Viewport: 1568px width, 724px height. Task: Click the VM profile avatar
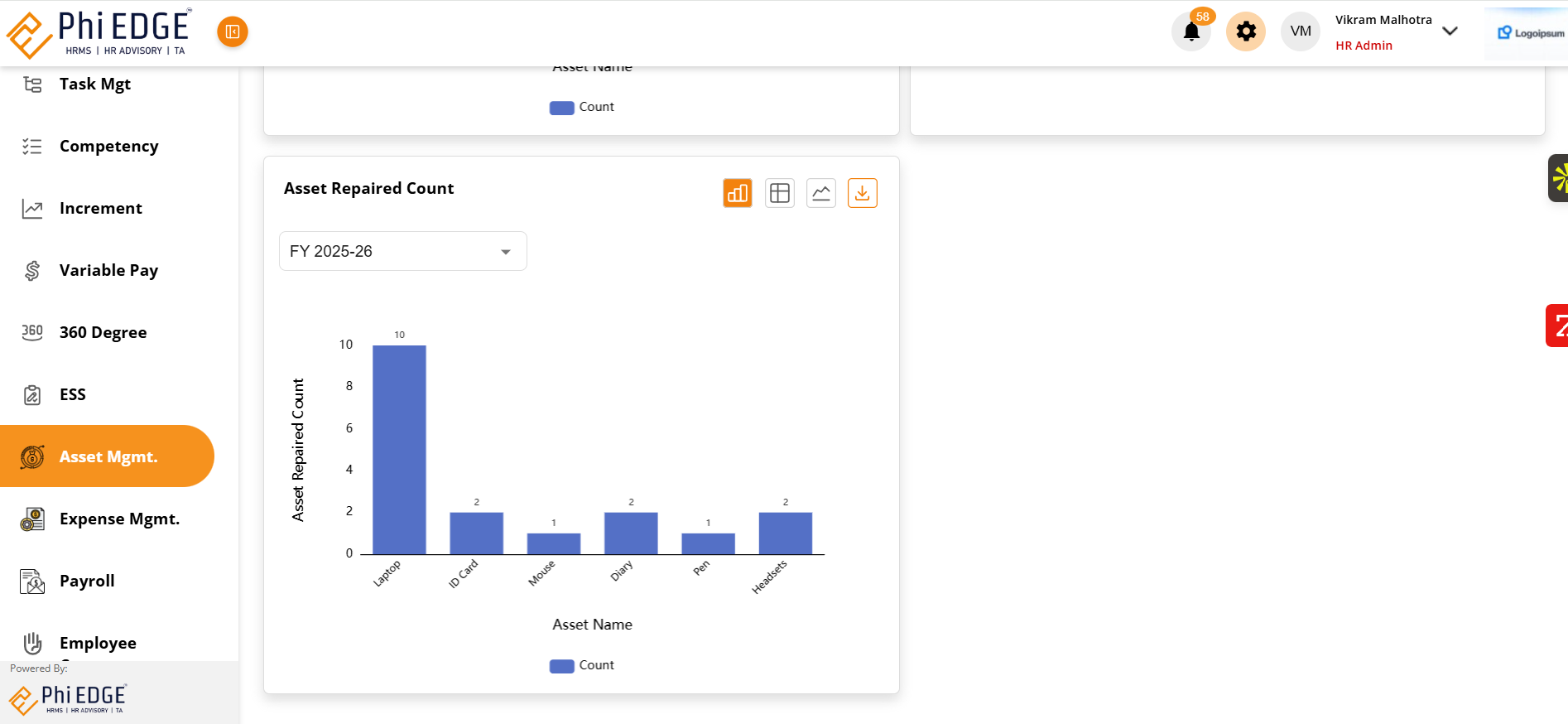(x=1300, y=31)
